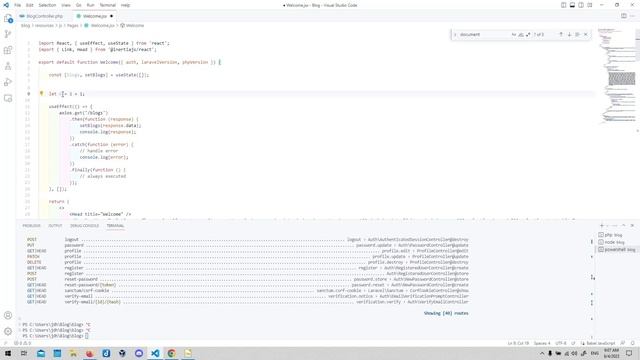Go to previous match in find widget

click(561, 35)
